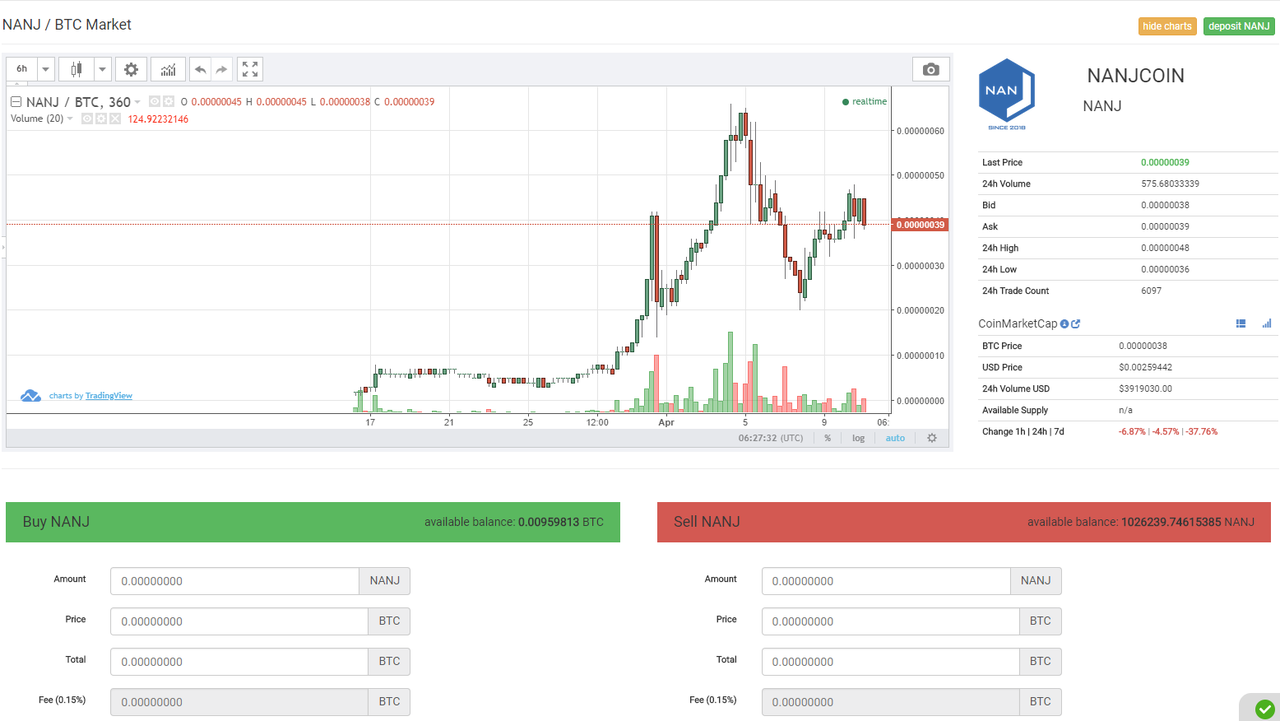
Task: Toggle percentage scale on price axis
Action: [x=827, y=438]
